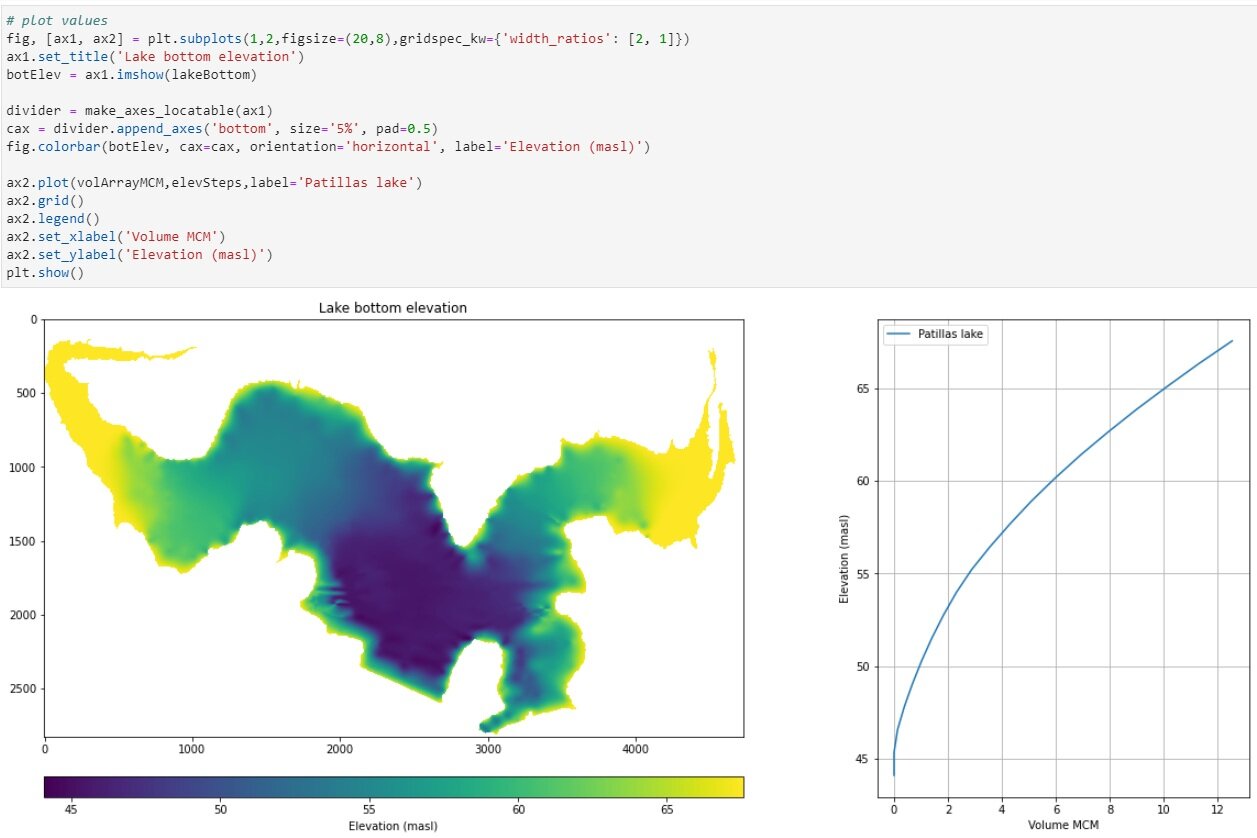Click the 1500 tick on map's vertical axis

[x=22, y=541]
